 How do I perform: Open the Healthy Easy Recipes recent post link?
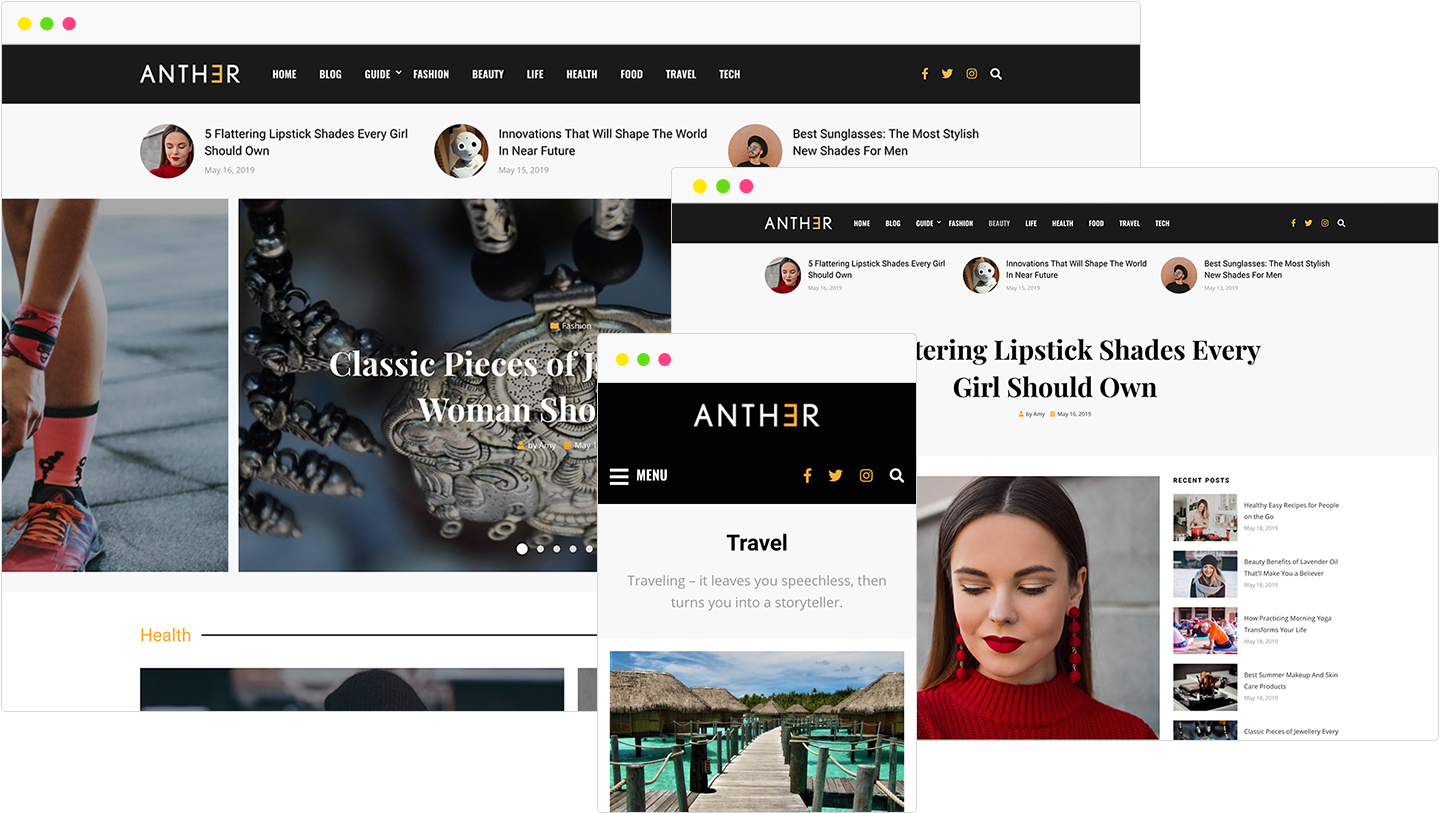coord(1291,511)
